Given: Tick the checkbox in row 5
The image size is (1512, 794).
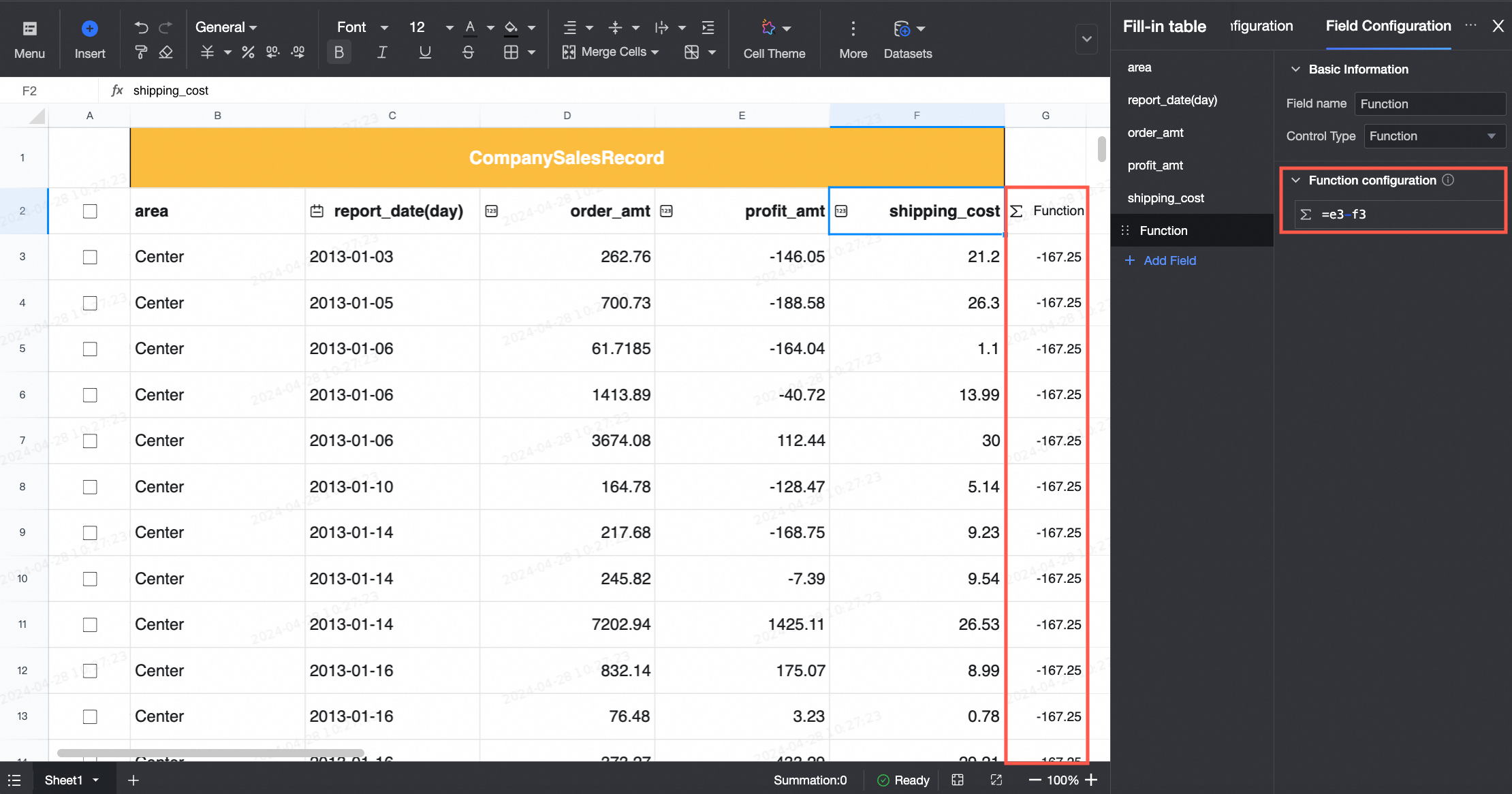Looking at the screenshot, I should point(90,349).
